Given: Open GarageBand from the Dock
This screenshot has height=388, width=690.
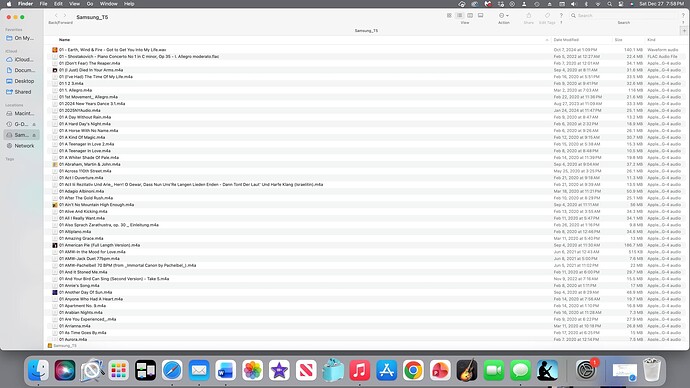Looking at the screenshot, I should [467, 370].
